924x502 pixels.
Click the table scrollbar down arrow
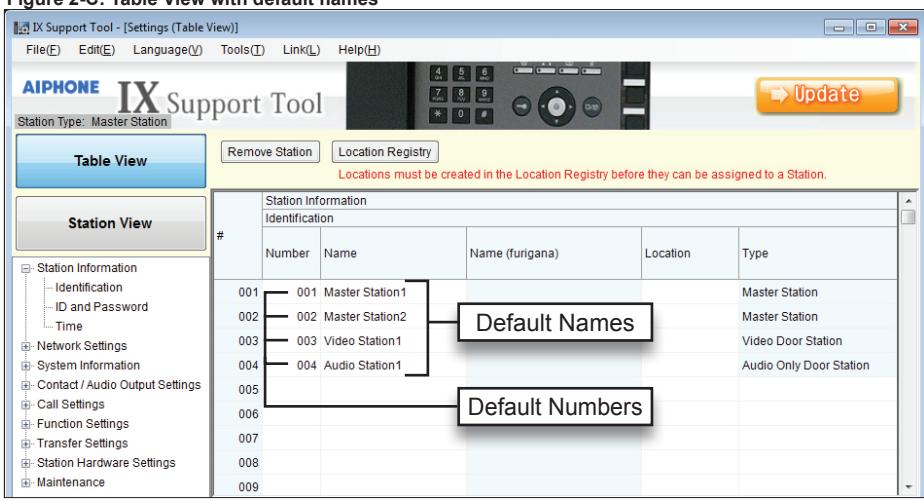[x=908, y=487]
